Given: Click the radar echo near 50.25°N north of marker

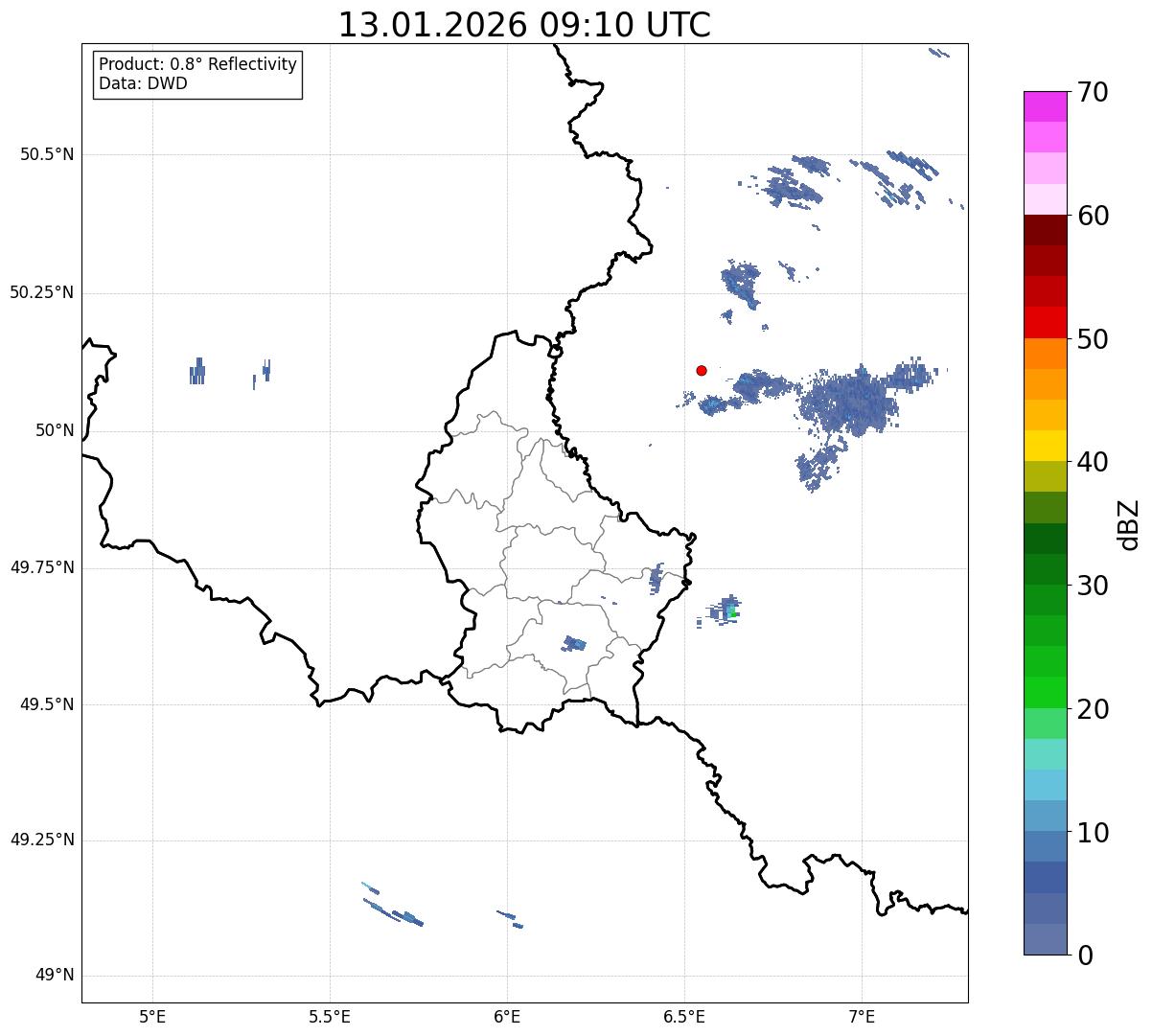Looking at the screenshot, I should point(741,285).
